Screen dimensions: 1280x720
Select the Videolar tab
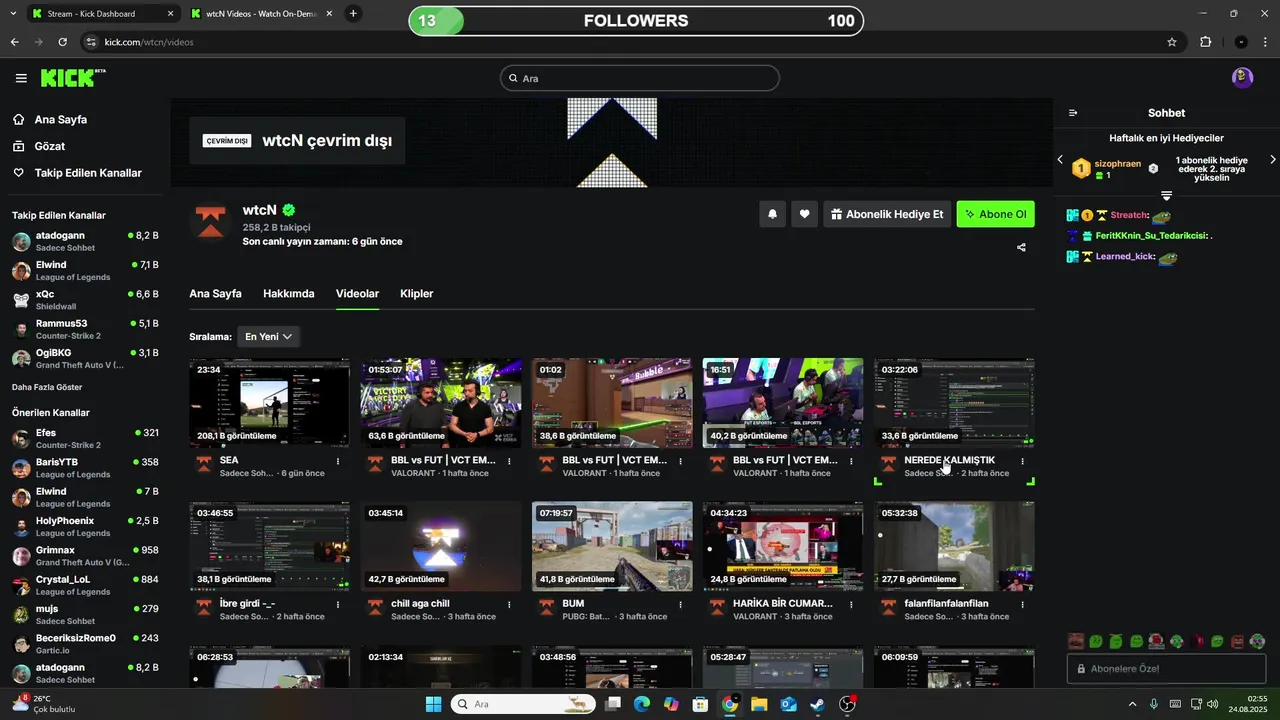[x=357, y=294]
